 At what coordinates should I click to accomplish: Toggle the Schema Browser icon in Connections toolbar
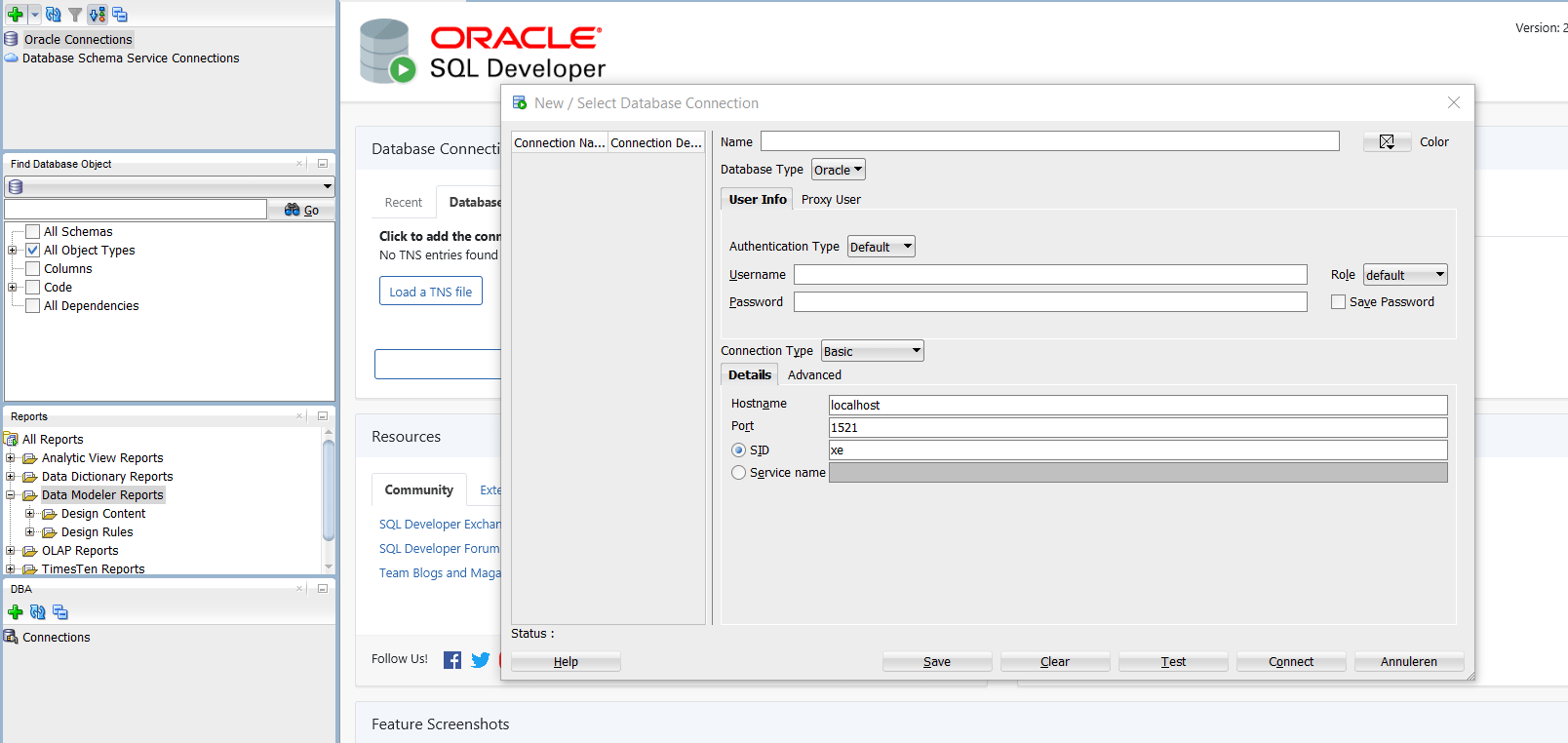(98, 14)
